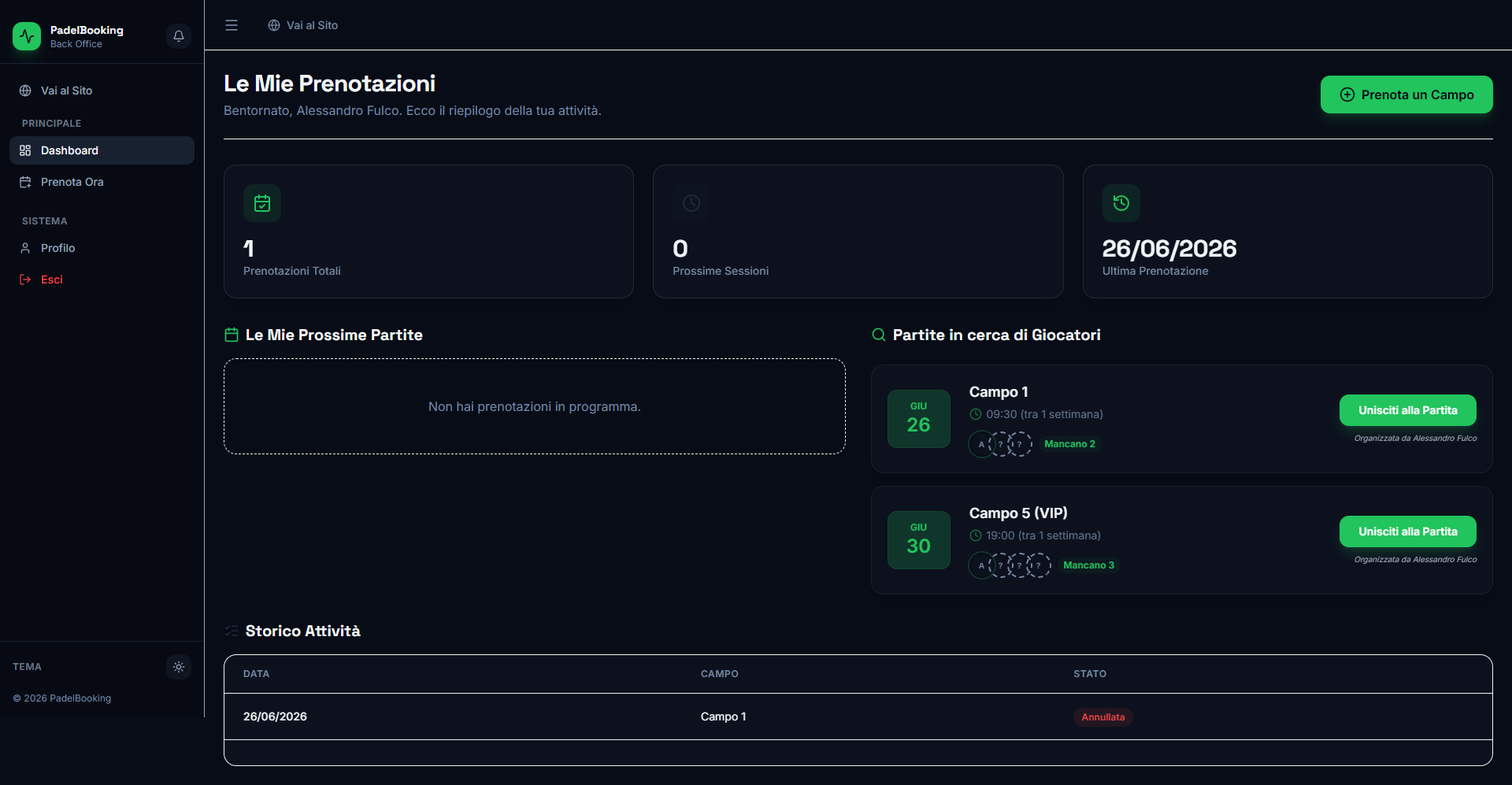Click the GIU 26 date badge
The image size is (1512, 785).
(919, 419)
